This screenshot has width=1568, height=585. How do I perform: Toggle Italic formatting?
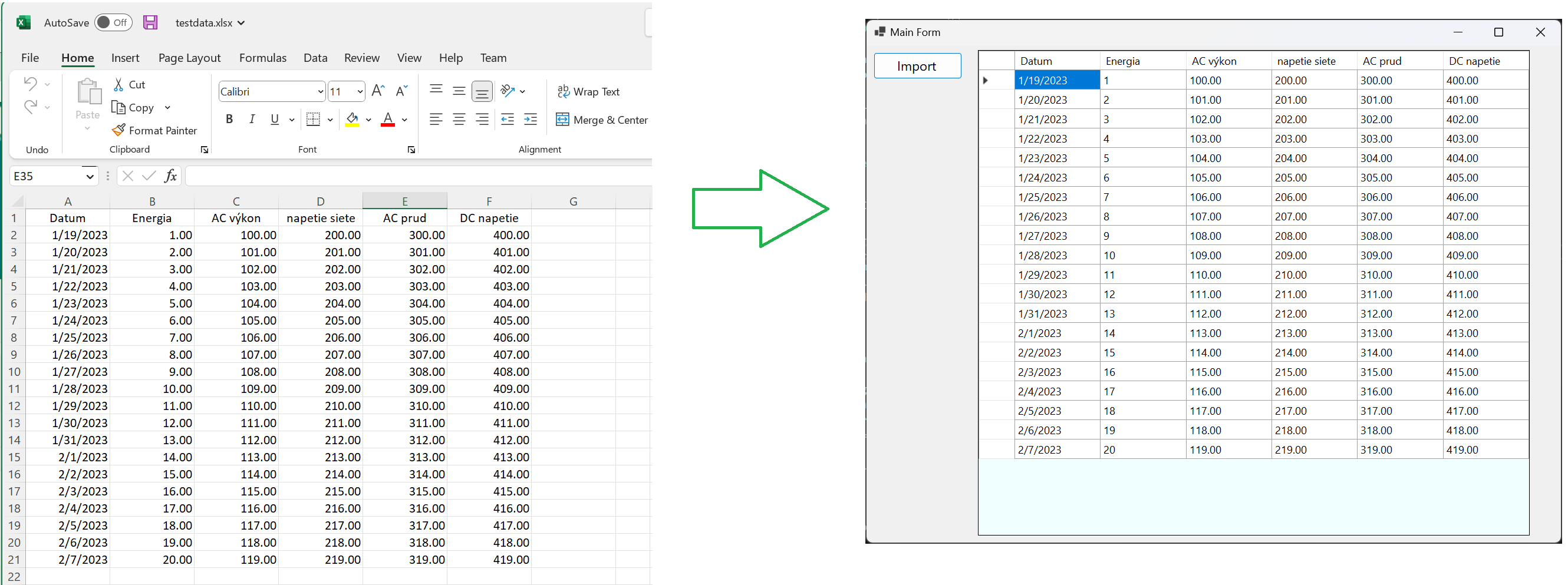(x=252, y=119)
